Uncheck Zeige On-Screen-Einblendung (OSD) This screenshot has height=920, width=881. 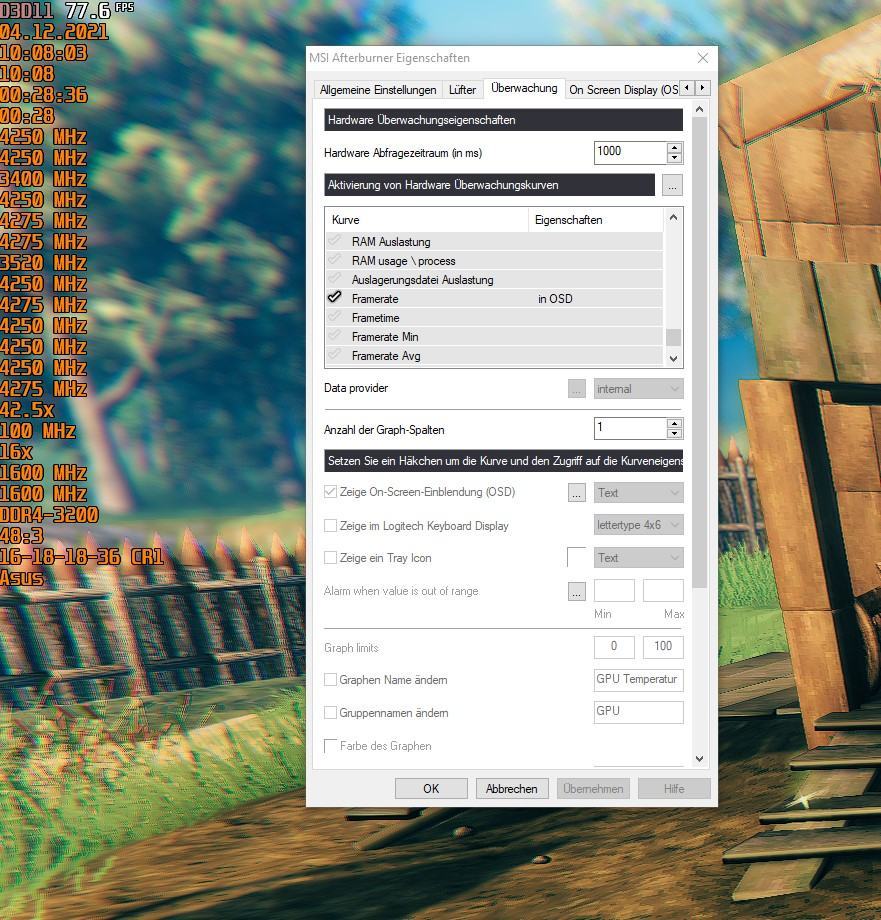click(x=330, y=492)
